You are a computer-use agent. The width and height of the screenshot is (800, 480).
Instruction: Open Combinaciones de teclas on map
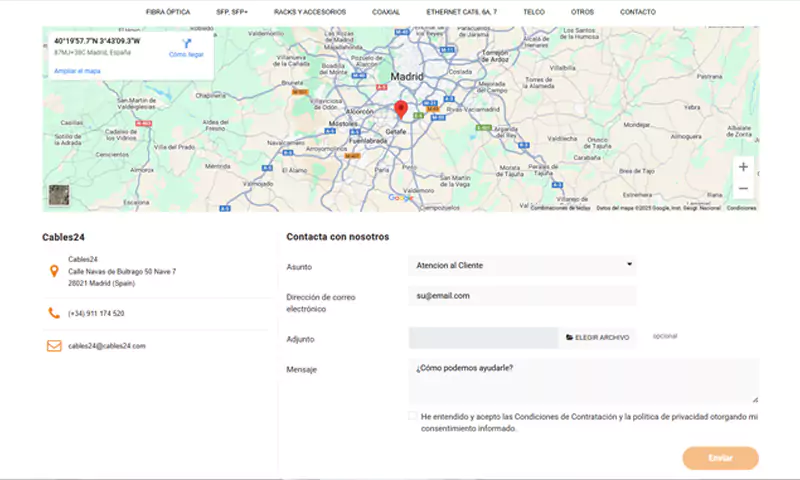(x=560, y=208)
